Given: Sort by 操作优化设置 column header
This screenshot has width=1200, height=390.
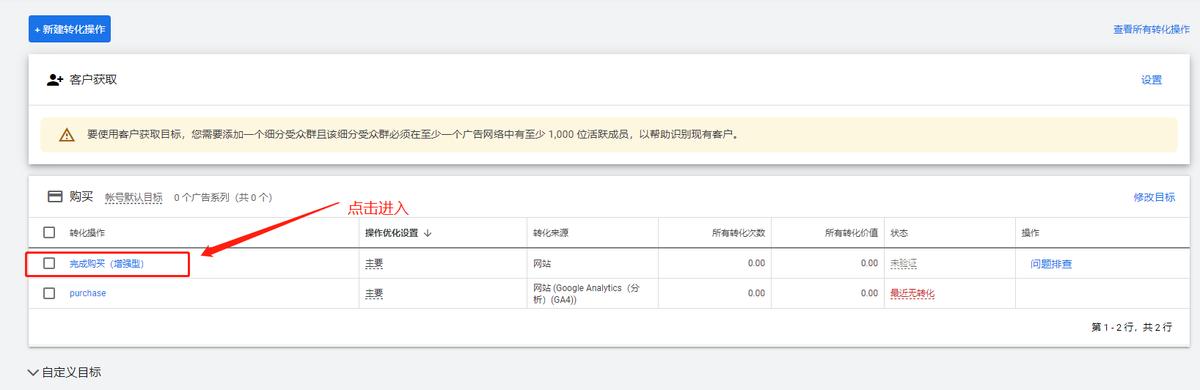Looking at the screenshot, I should [398, 232].
